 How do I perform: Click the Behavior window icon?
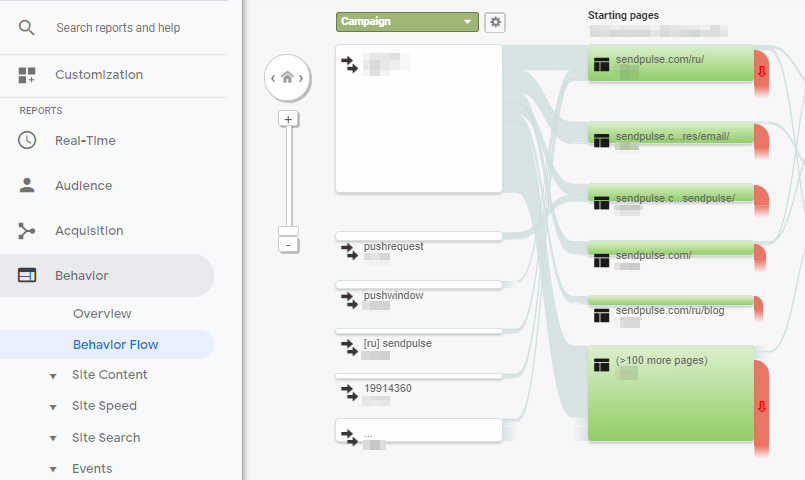[x=27, y=276]
